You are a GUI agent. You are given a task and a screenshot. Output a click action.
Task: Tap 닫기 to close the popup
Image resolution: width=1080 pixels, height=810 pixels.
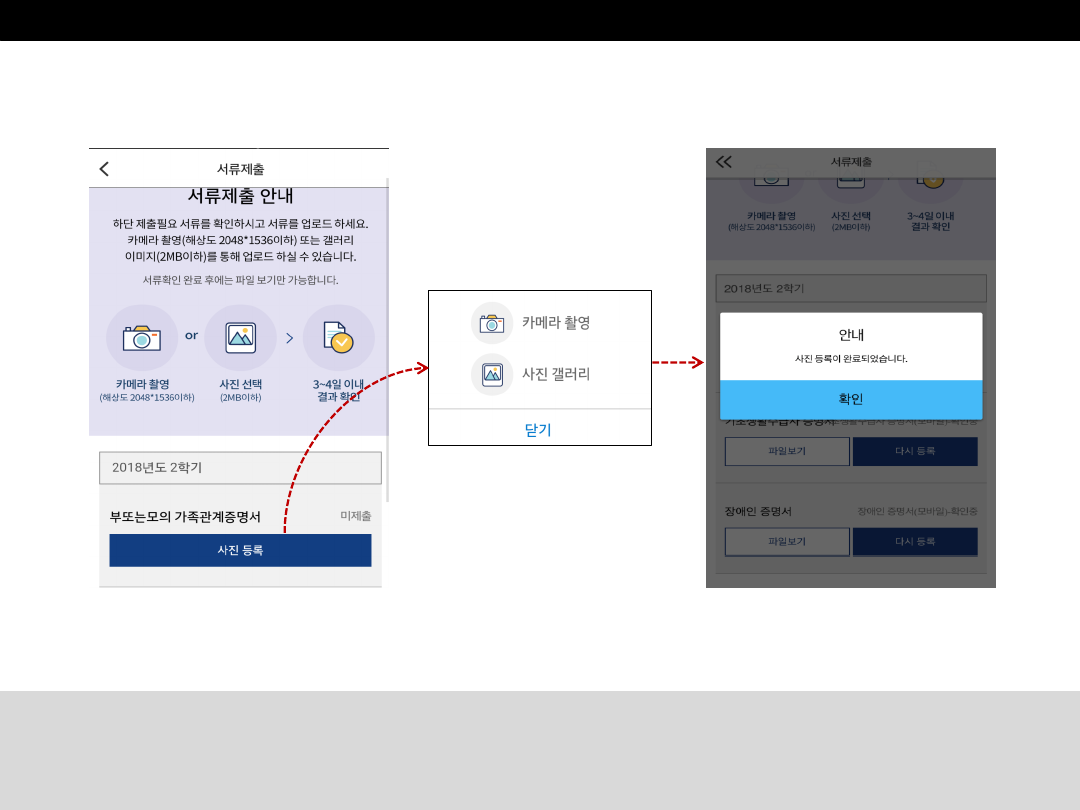[x=539, y=430]
